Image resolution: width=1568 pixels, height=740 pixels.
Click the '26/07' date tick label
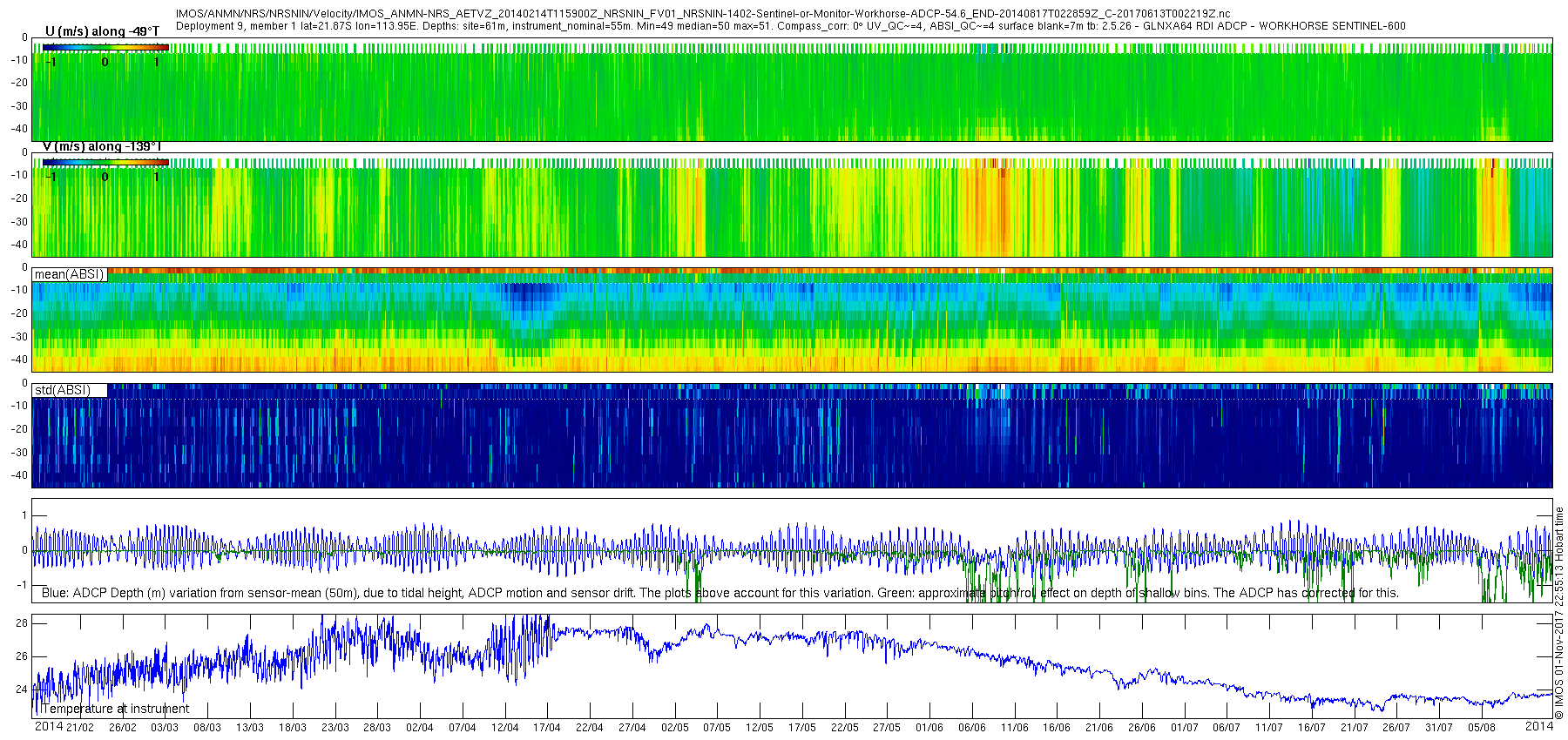click(x=1396, y=728)
